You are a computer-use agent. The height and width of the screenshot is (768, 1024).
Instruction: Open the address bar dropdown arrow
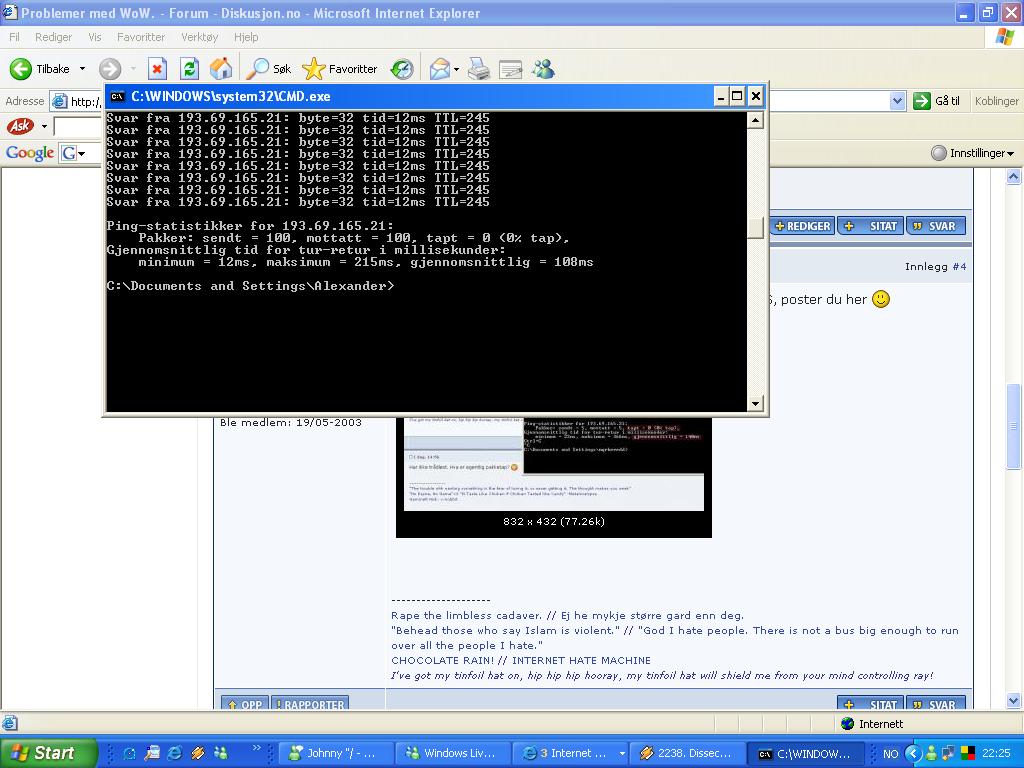tap(897, 101)
